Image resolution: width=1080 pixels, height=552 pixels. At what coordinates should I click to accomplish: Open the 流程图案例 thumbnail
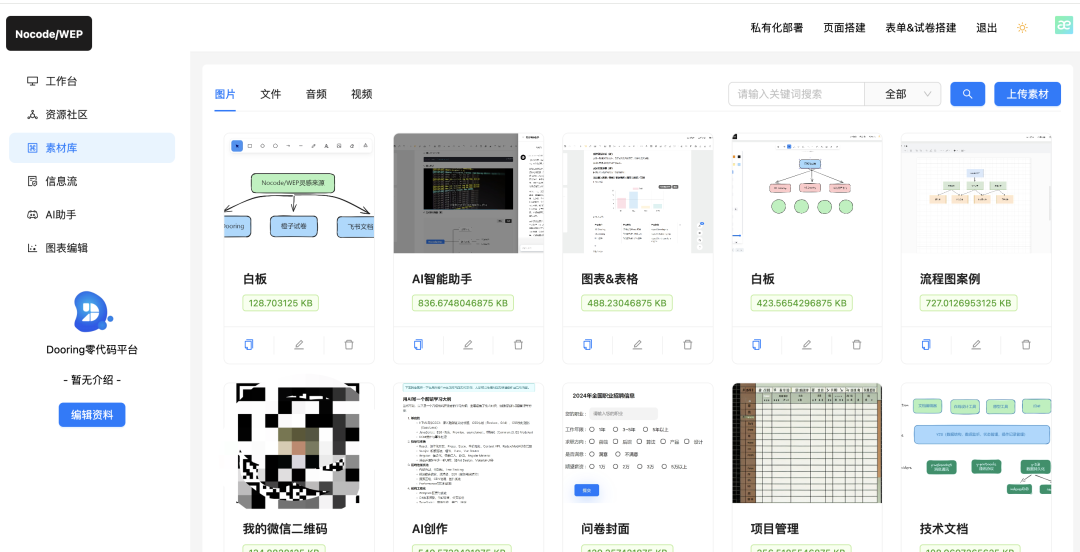pyautogui.click(x=976, y=194)
